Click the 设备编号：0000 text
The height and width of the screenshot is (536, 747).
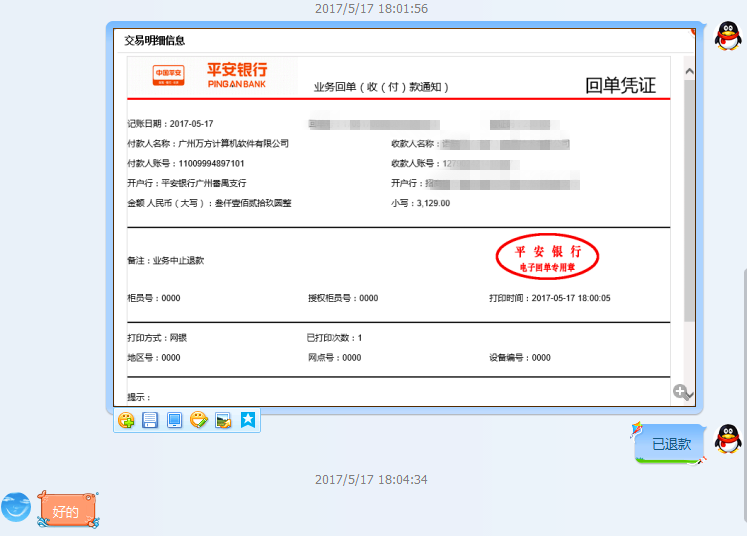[520, 358]
